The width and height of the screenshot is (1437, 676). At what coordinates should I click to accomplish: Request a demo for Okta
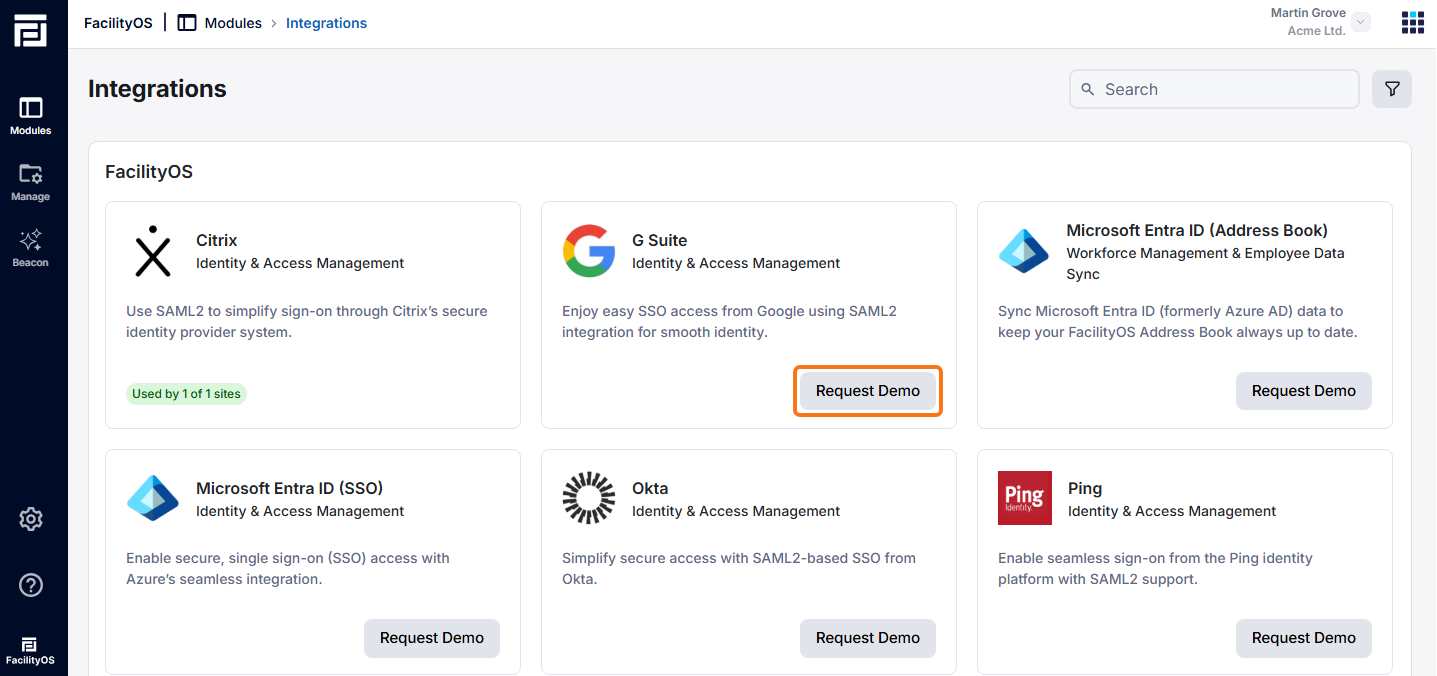[x=867, y=638]
